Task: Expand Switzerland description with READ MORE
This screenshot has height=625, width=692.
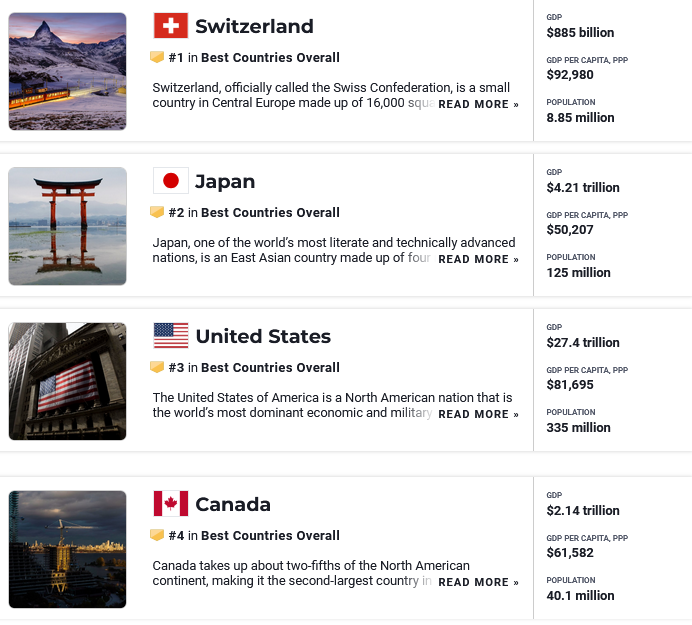Action: tap(478, 104)
